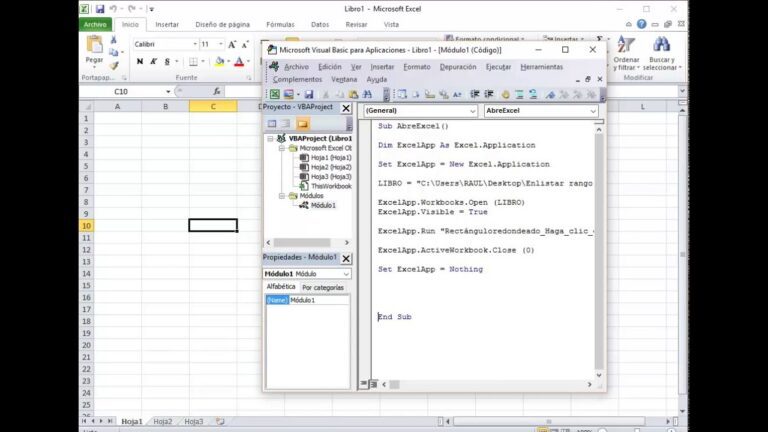Switch to Full Module View at code window bottom
Image resolution: width=768 pixels, height=432 pixels.
pos(373,384)
